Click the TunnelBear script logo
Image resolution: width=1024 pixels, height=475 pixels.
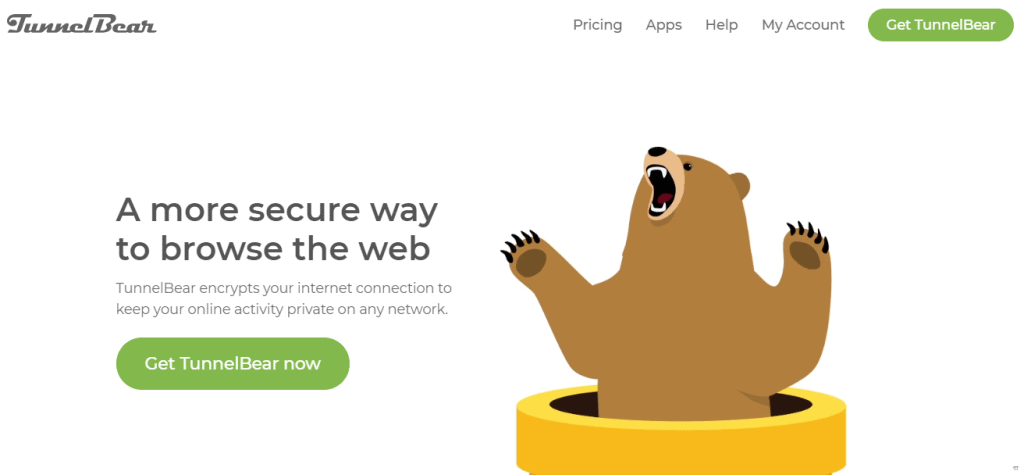click(82, 24)
